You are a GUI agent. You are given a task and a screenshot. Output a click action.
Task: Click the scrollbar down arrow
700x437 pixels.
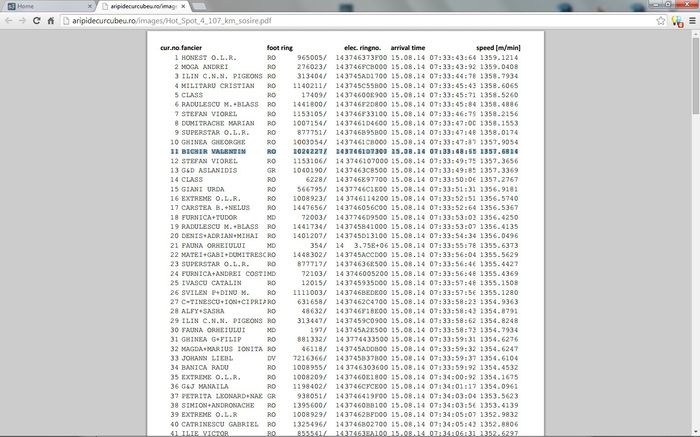click(x=694, y=431)
